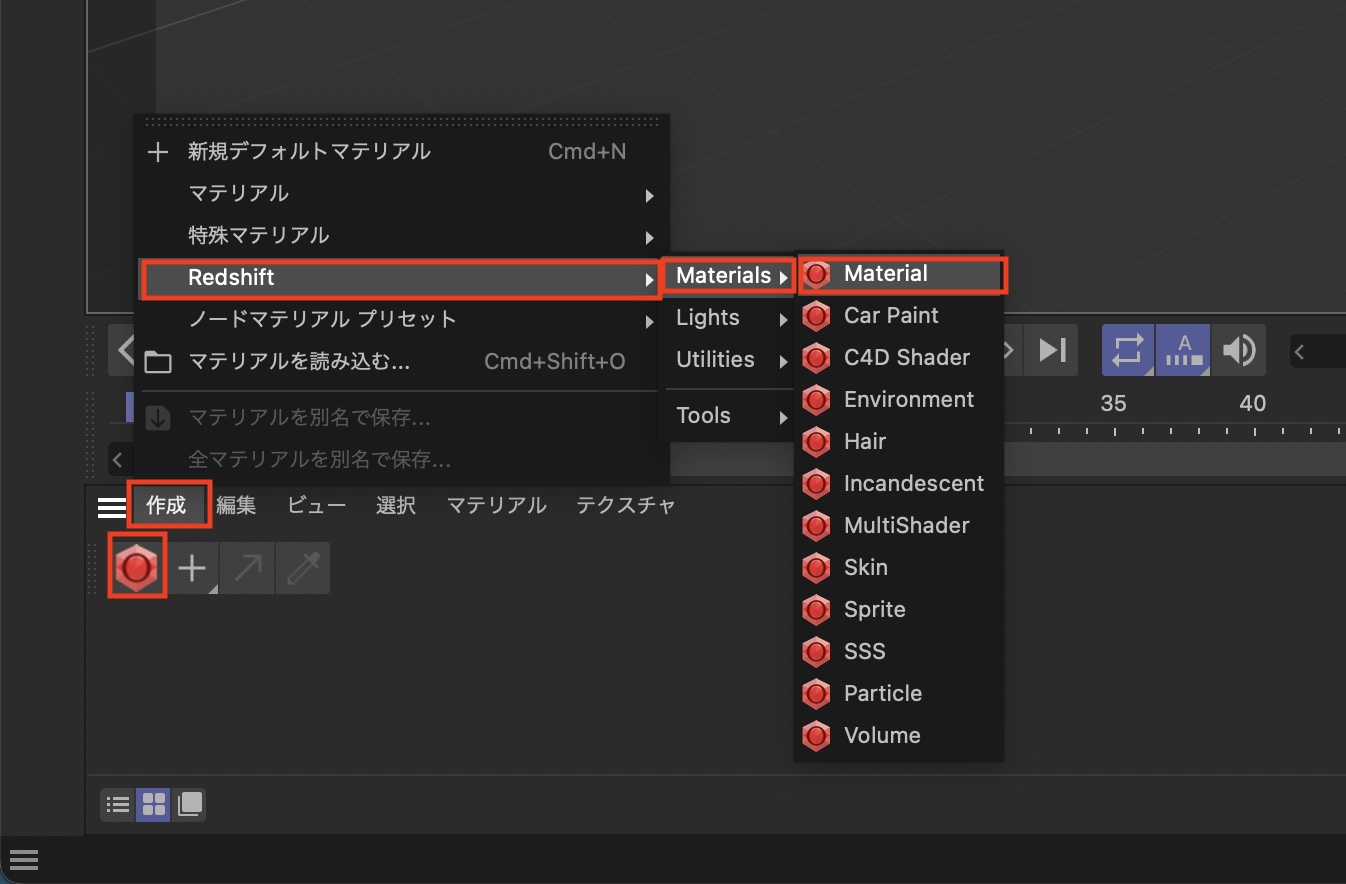
Task: Choose the C4D Shader material
Action: [906, 358]
